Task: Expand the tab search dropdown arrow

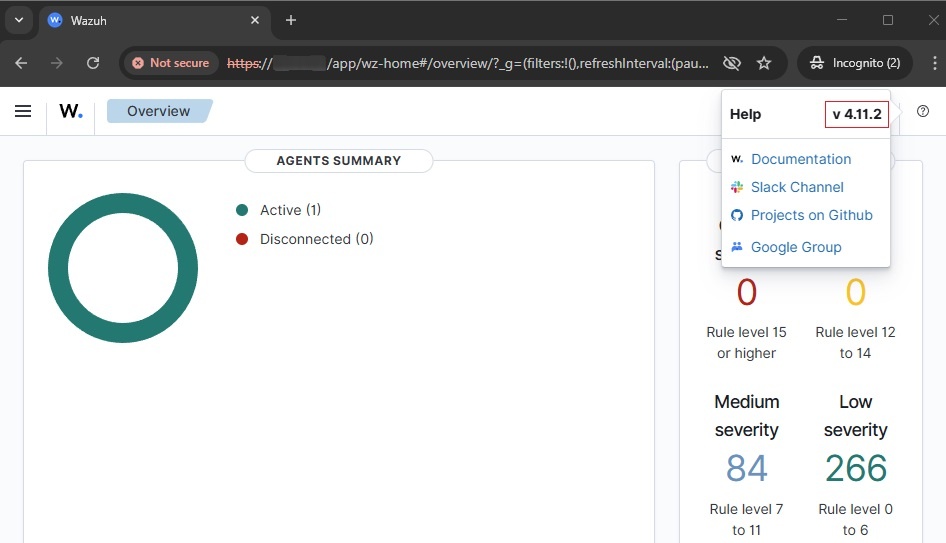Action: click(x=19, y=20)
